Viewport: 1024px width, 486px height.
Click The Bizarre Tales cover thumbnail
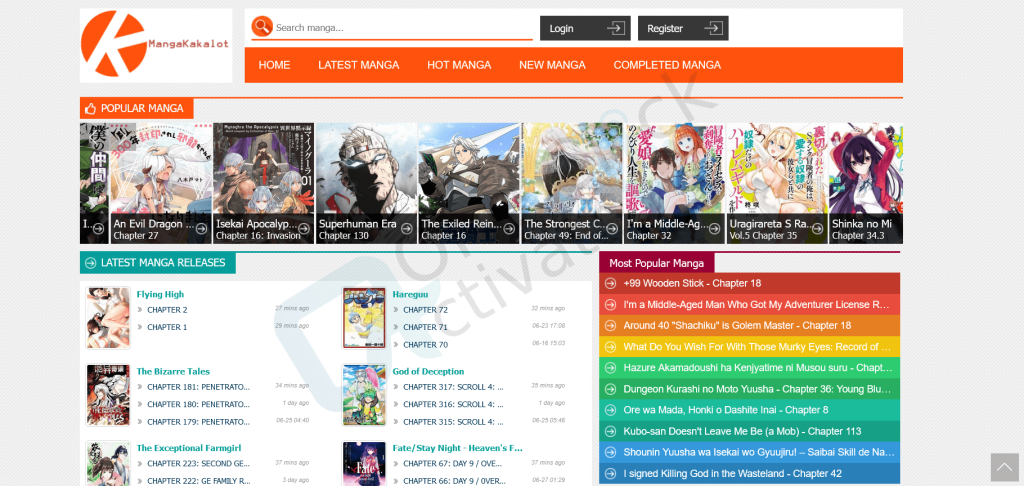point(108,395)
